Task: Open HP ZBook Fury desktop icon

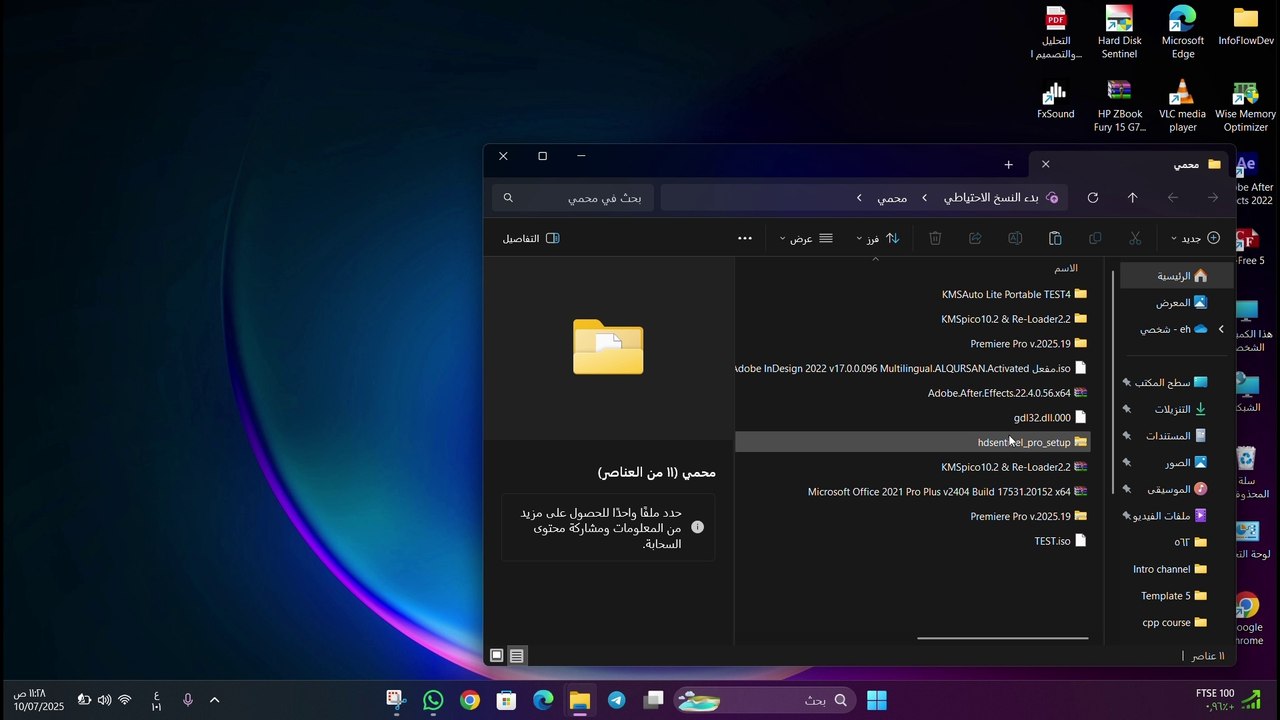Action: tap(1119, 106)
